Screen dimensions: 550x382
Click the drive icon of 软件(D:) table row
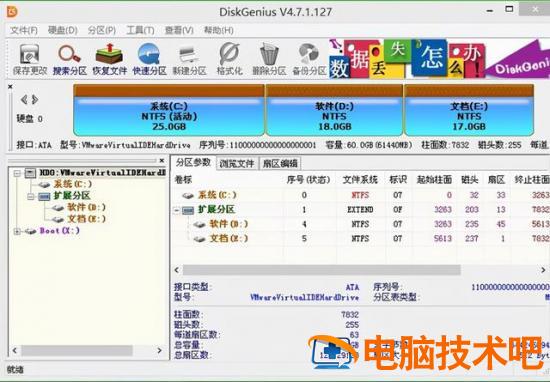(200, 224)
